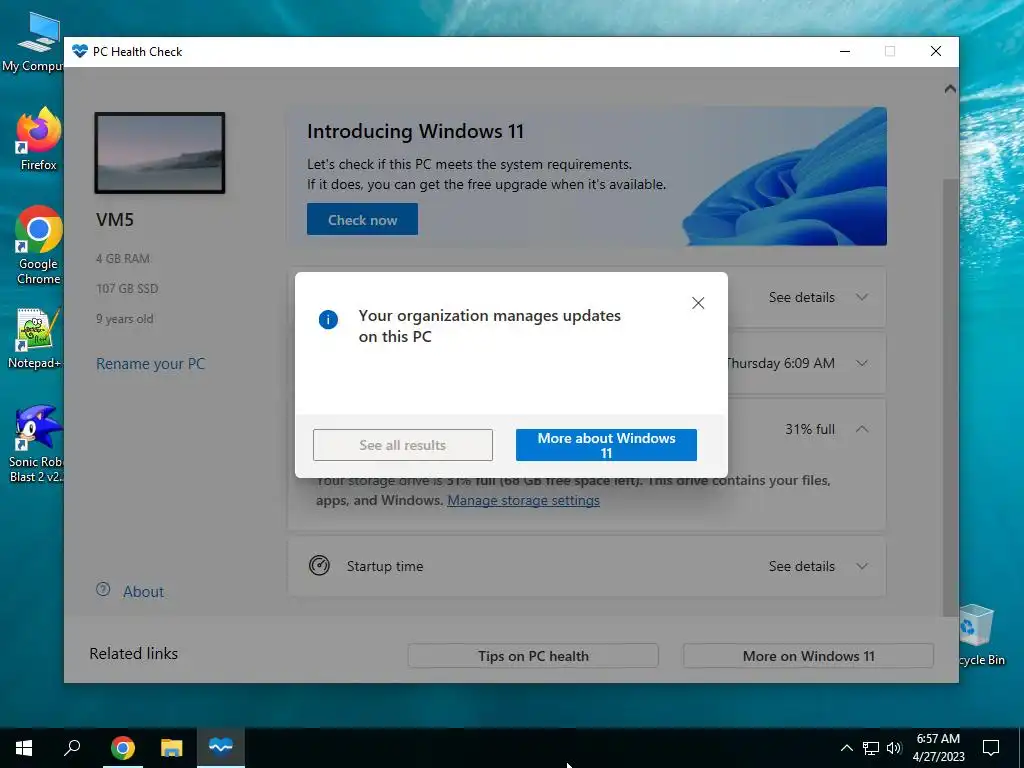Click the '31% full' storage text
Screen dimensions: 1024x768
point(810,429)
